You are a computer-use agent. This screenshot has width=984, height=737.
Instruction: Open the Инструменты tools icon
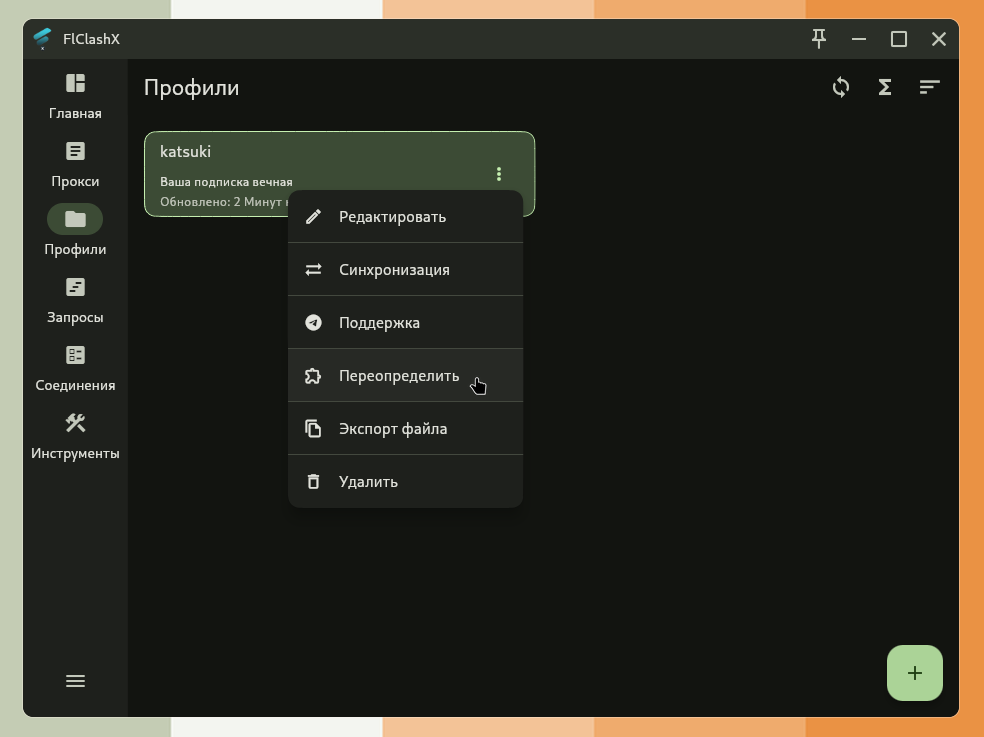click(75, 424)
